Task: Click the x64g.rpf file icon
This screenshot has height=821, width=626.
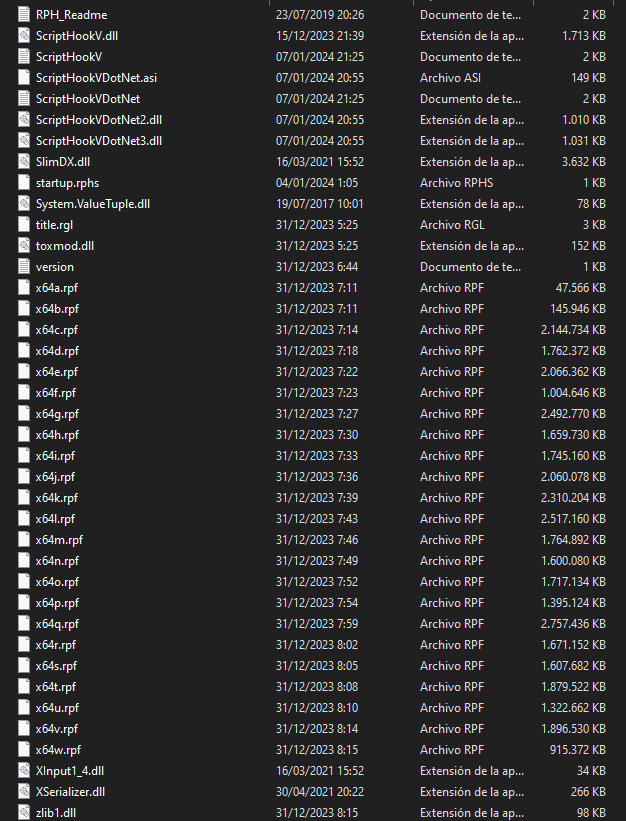Action: pyautogui.click(x=24, y=414)
